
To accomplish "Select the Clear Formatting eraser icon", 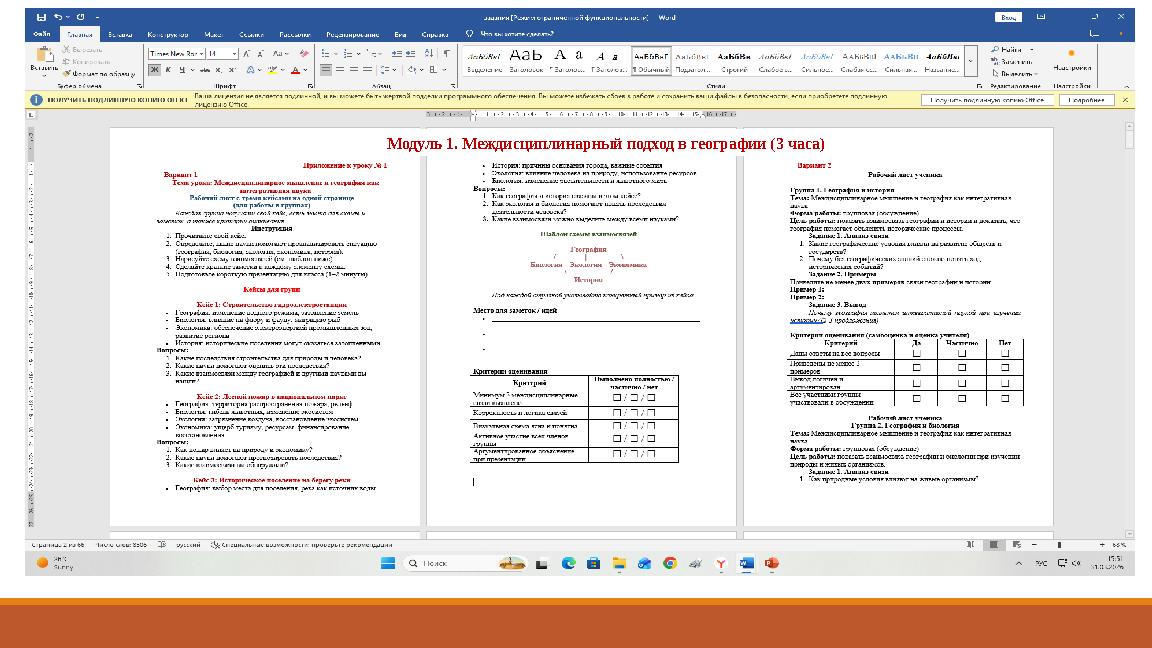I will click(x=304, y=53).
